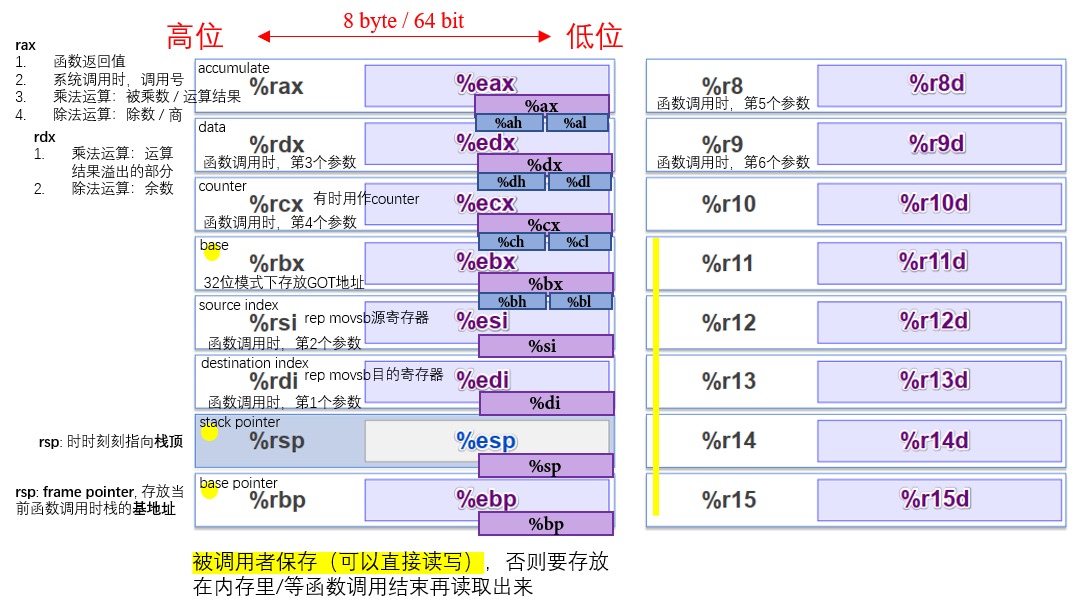Click the %rsi register label

273,323
